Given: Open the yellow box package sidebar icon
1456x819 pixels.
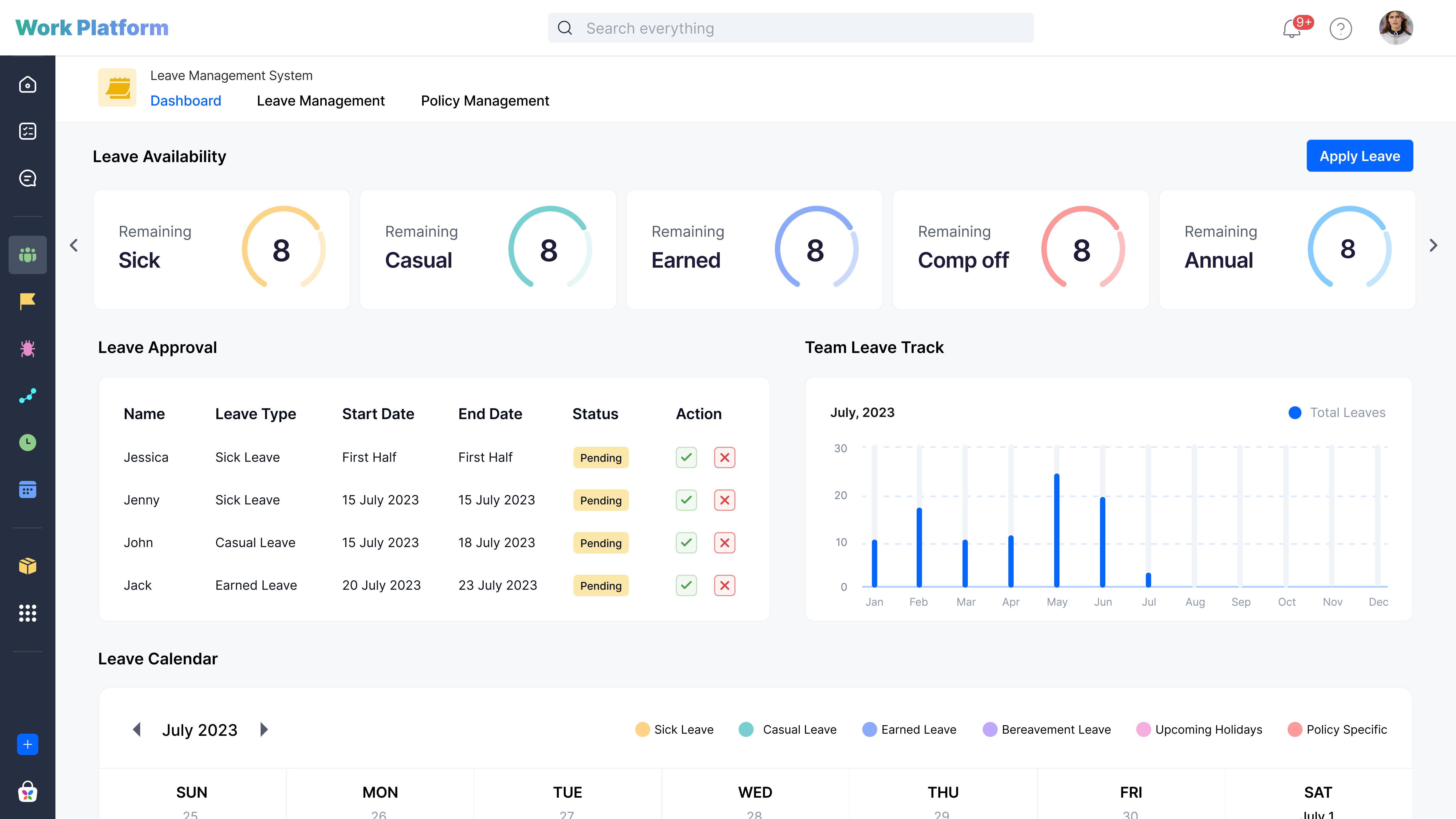Looking at the screenshot, I should point(27,566).
